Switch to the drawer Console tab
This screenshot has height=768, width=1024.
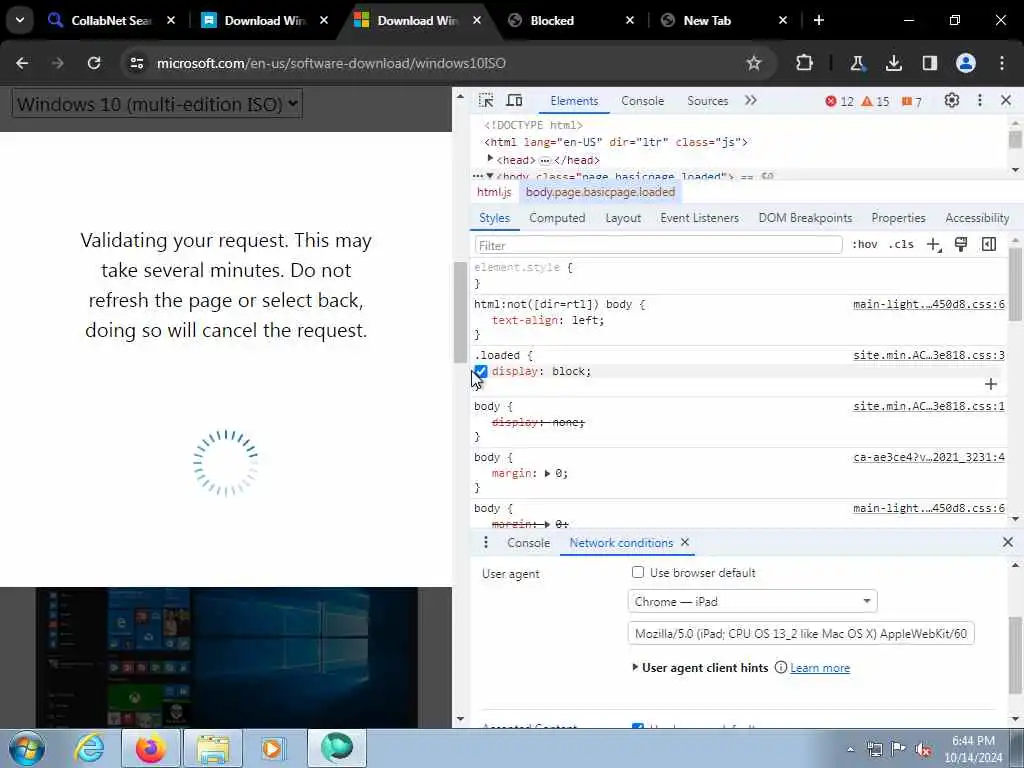[x=528, y=543]
